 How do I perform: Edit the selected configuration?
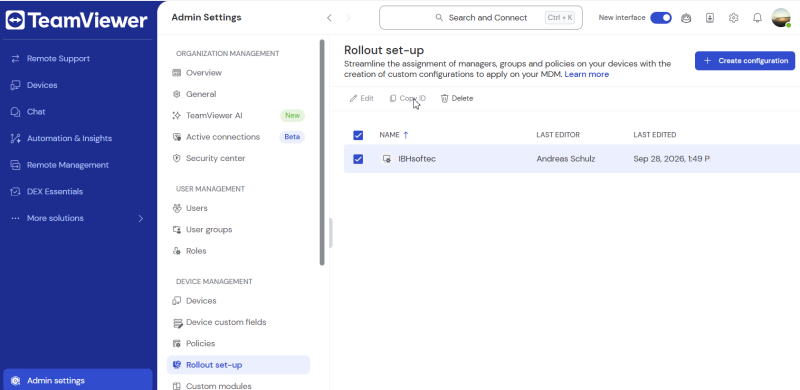pyautogui.click(x=361, y=99)
